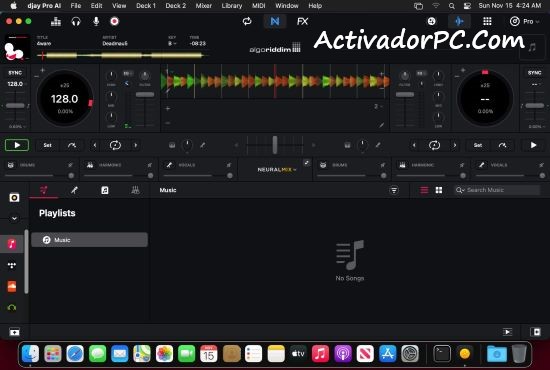Select the Albums library tab icon
Screen dimensions: 550x370
click(105, 190)
